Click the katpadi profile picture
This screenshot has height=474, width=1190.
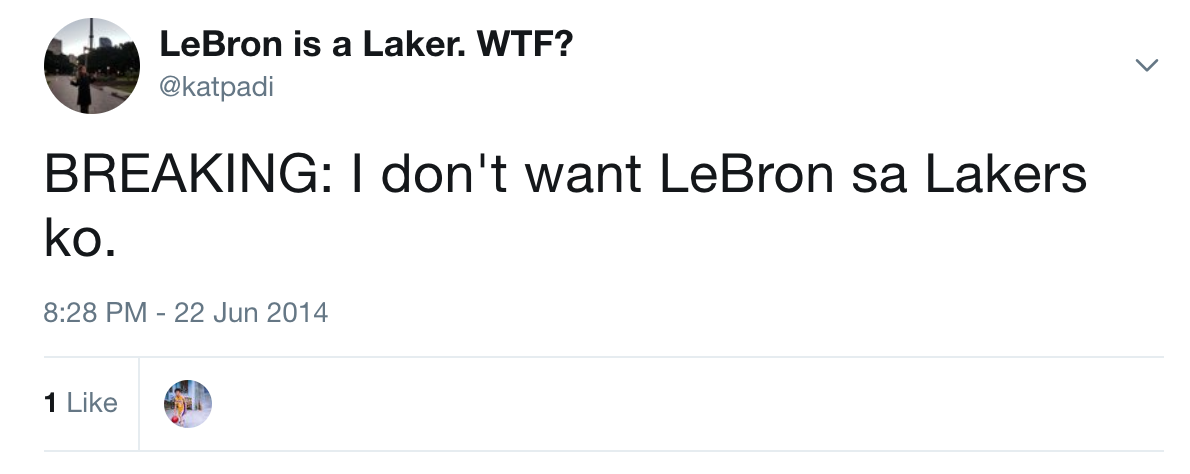[x=92, y=66]
